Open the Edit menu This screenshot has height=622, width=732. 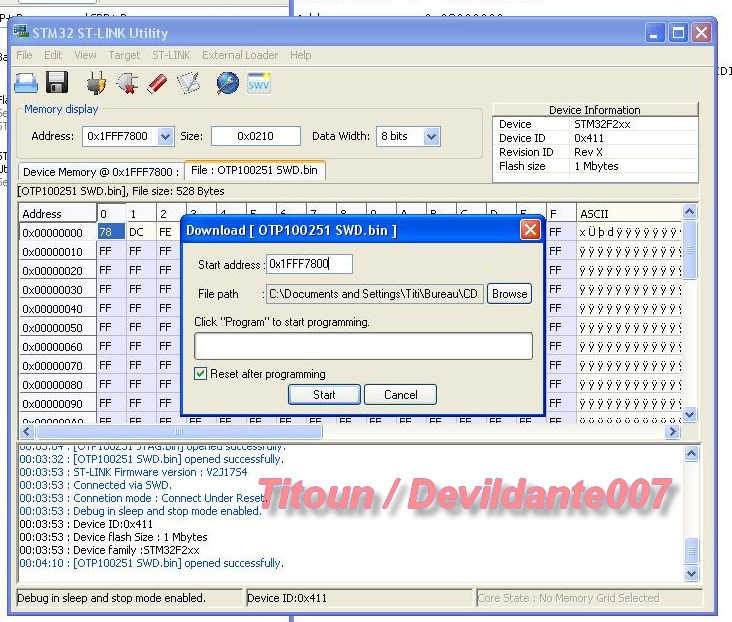coord(53,55)
